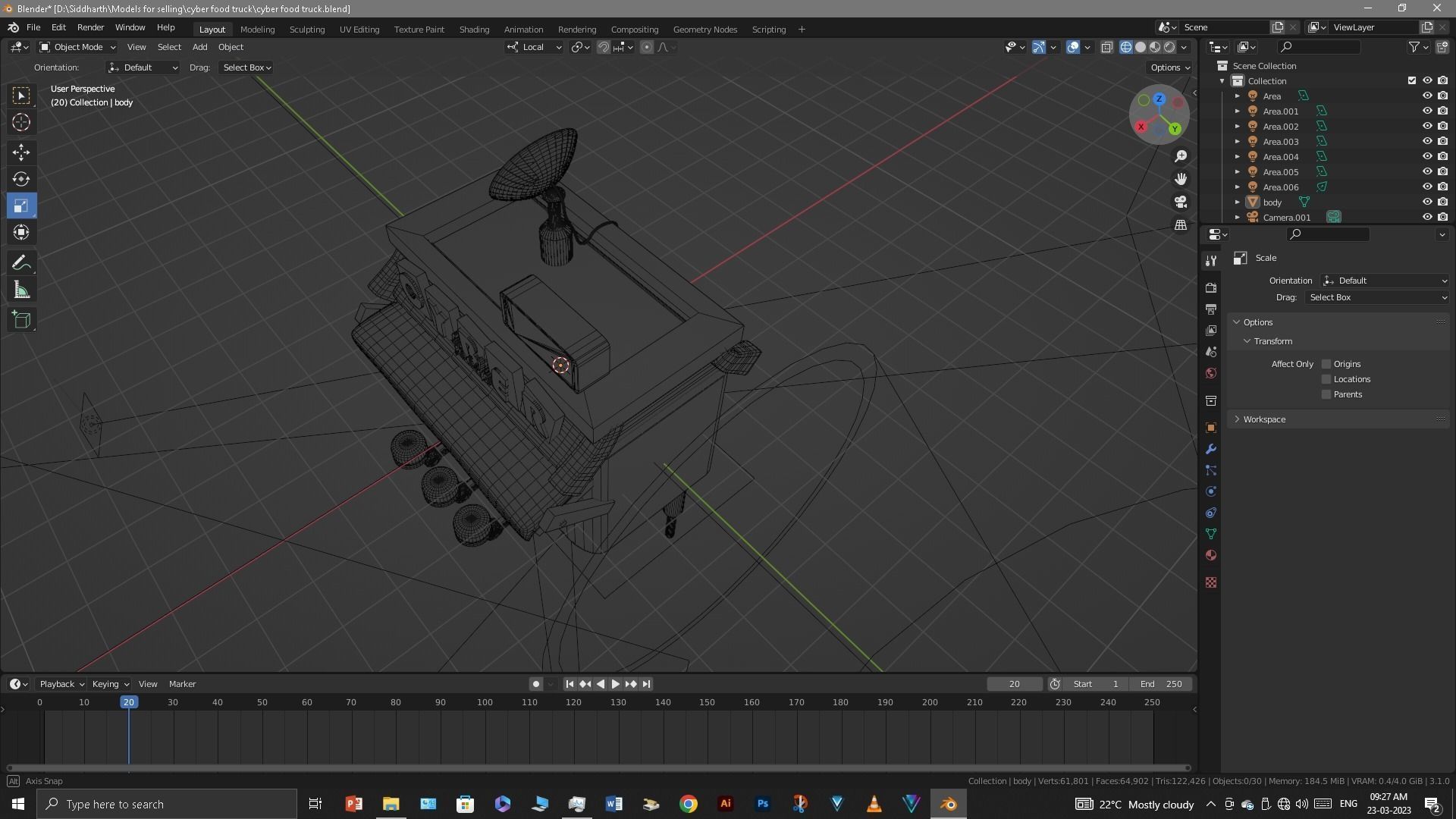Open the Output properties tab

(x=1211, y=309)
